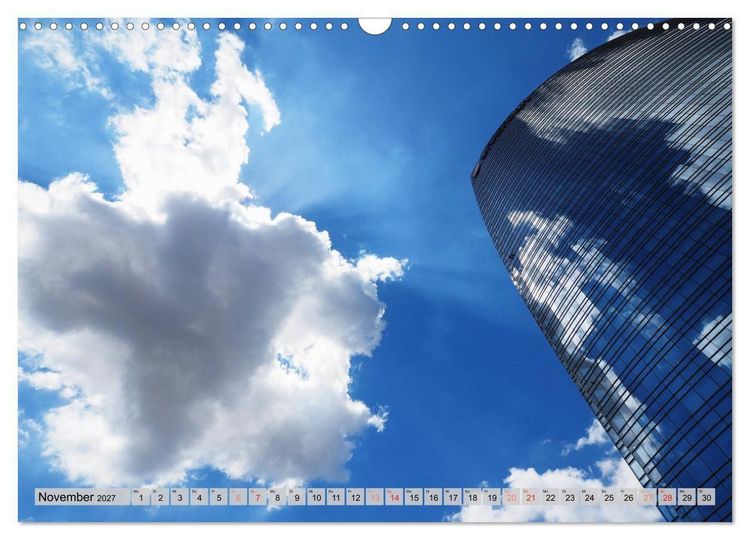Screen dimensions: 750x540
Task: Choose date 18 in the calendar strip
Action: pyautogui.click(x=473, y=497)
